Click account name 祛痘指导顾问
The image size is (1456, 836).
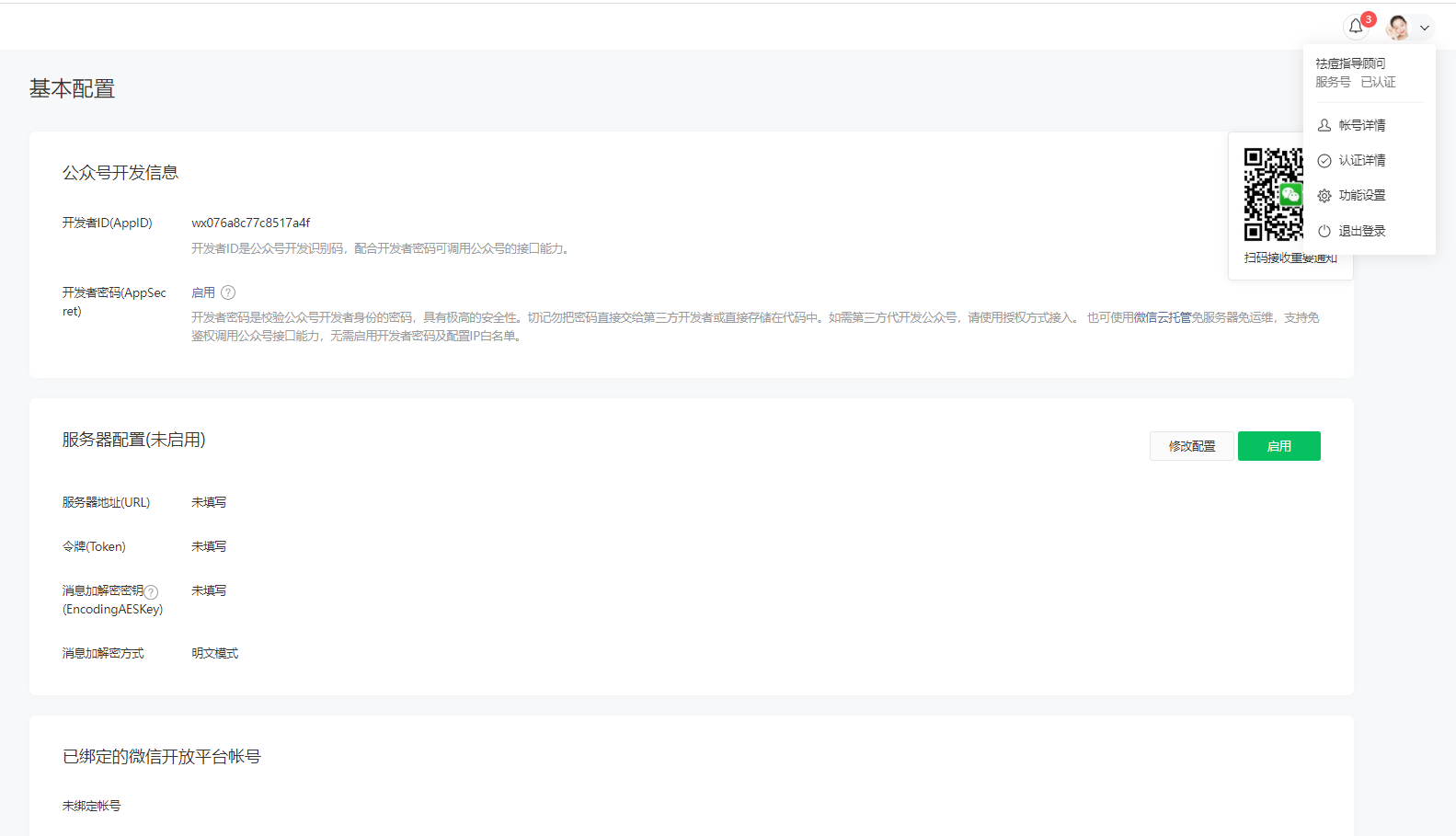pyautogui.click(x=1350, y=63)
